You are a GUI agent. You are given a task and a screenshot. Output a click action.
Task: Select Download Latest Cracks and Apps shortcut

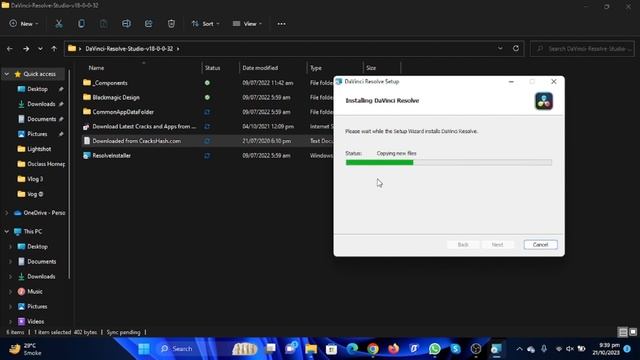point(144,127)
